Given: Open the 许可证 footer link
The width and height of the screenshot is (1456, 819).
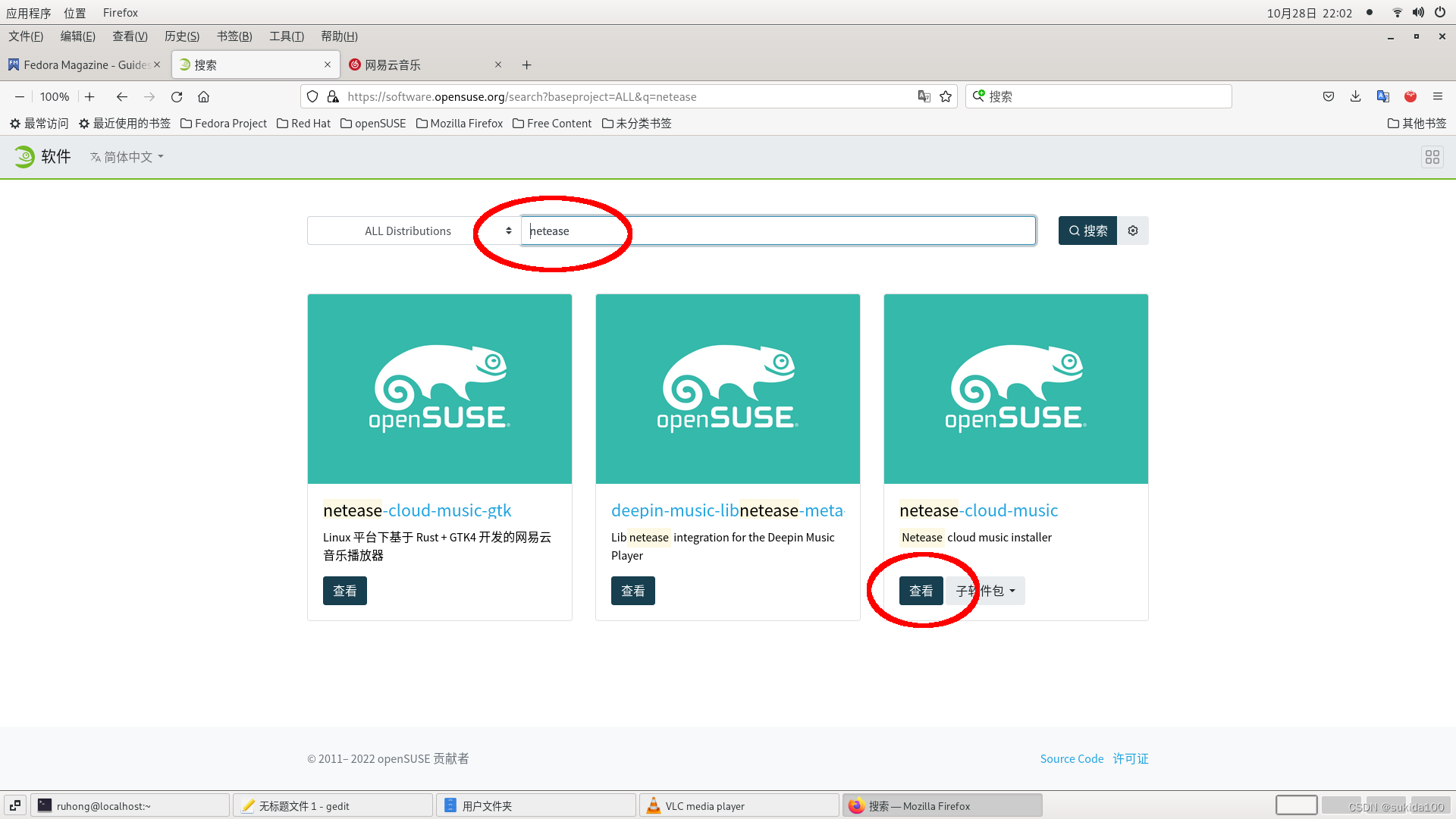Looking at the screenshot, I should 1131,759.
